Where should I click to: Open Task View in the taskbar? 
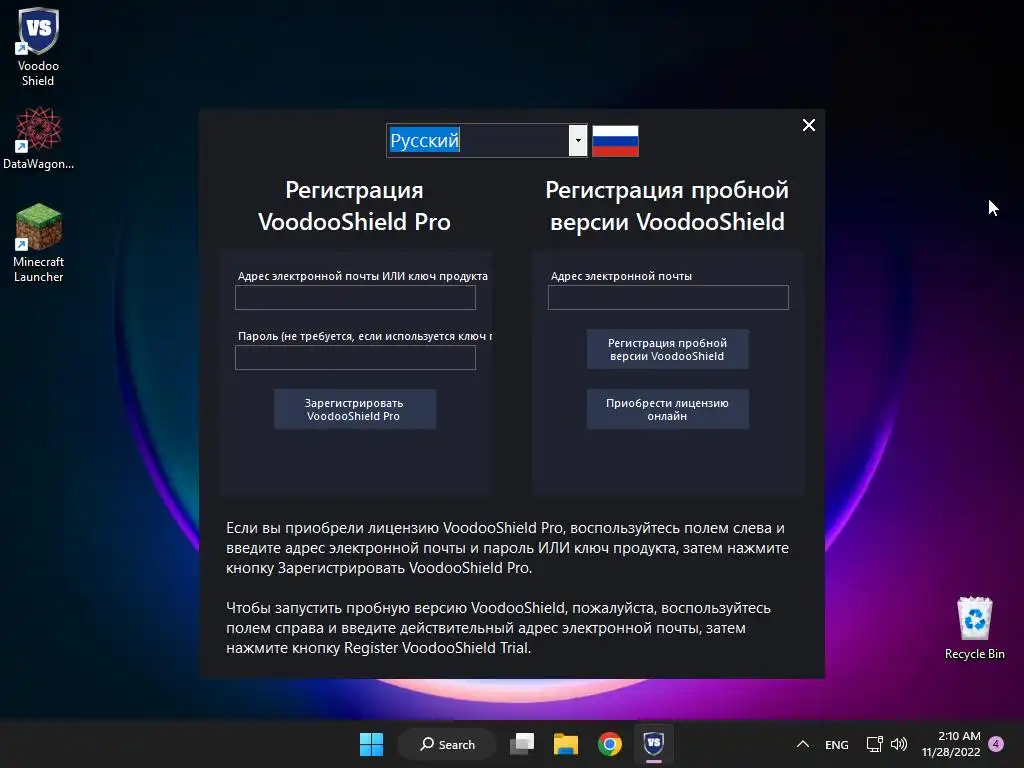pyautogui.click(x=522, y=744)
